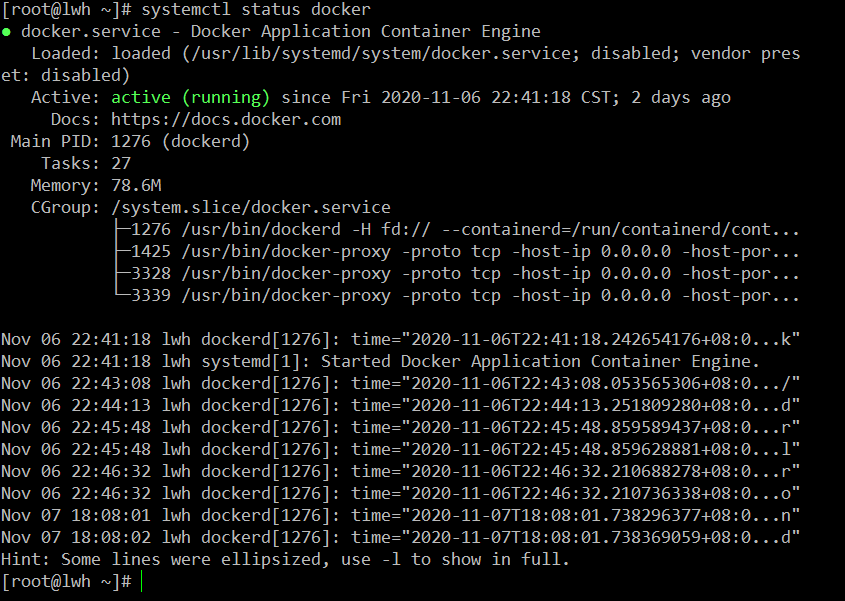The image size is (845, 601).
Task: Click the 'systemctl status docker' command text
Action: pyautogui.click(x=256, y=9)
